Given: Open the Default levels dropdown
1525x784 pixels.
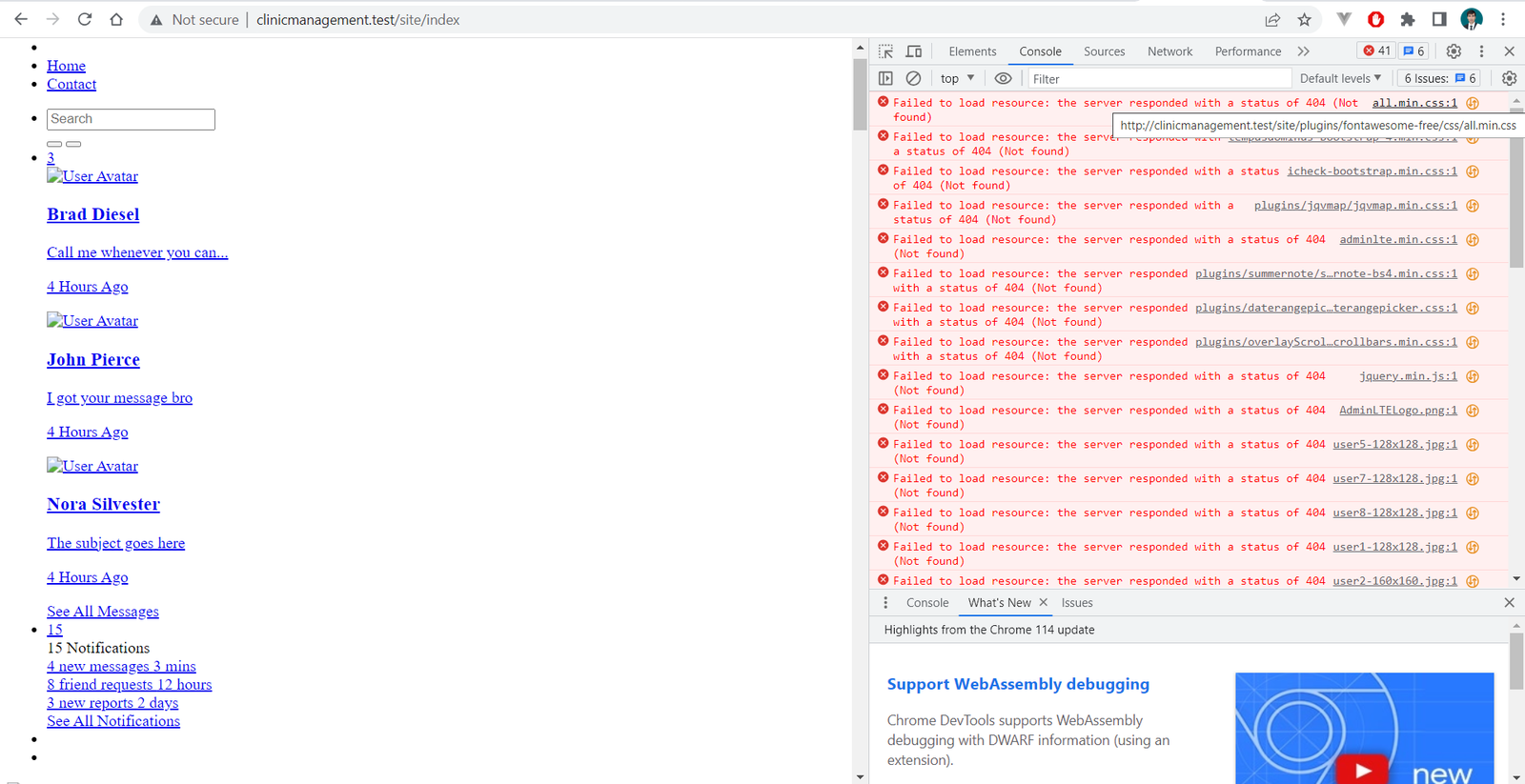Looking at the screenshot, I should [x=1340, y=78].
